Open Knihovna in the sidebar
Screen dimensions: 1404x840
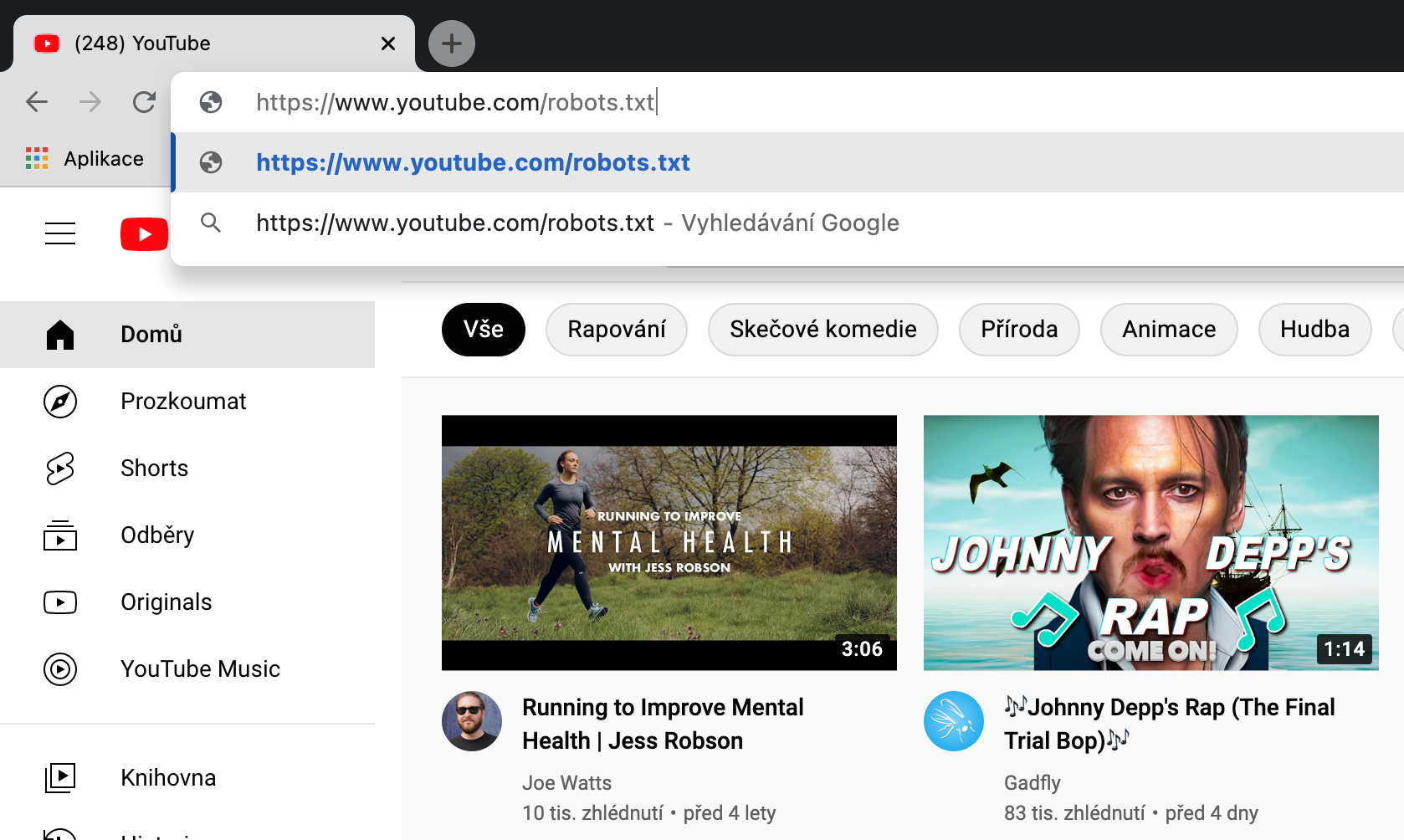[187, 778]
